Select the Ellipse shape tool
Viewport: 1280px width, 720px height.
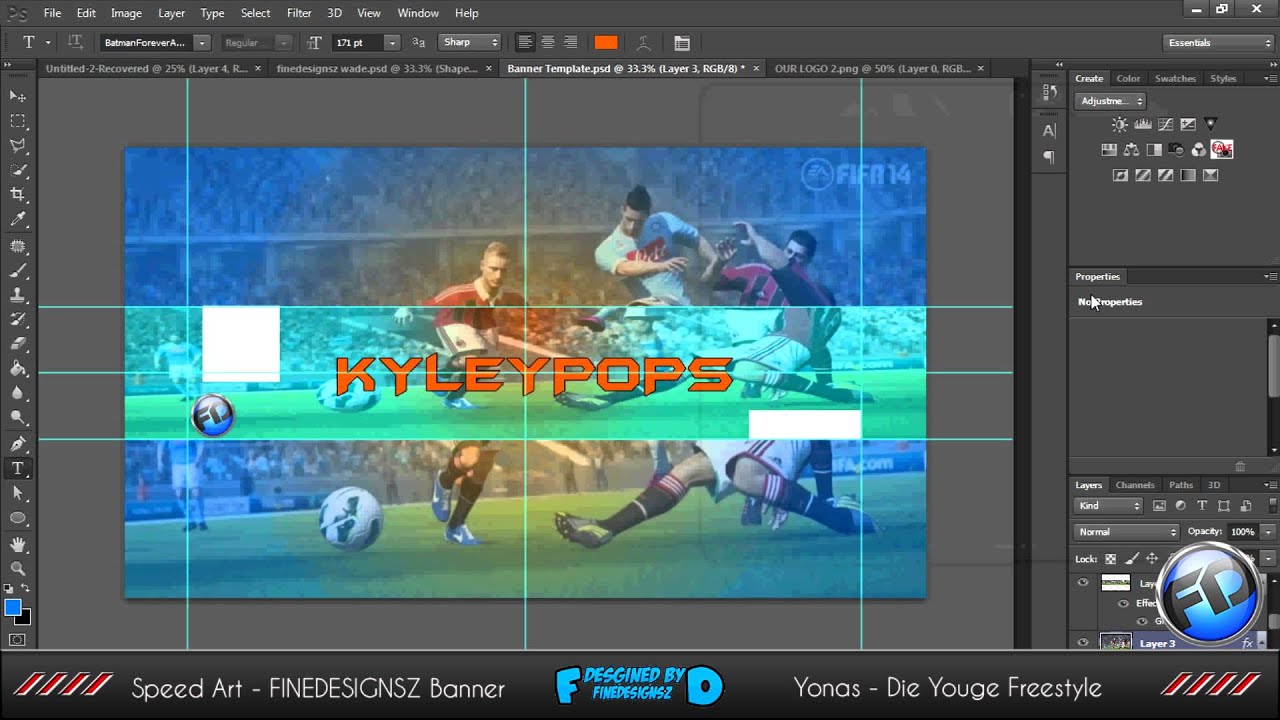(x=18, y=518)
